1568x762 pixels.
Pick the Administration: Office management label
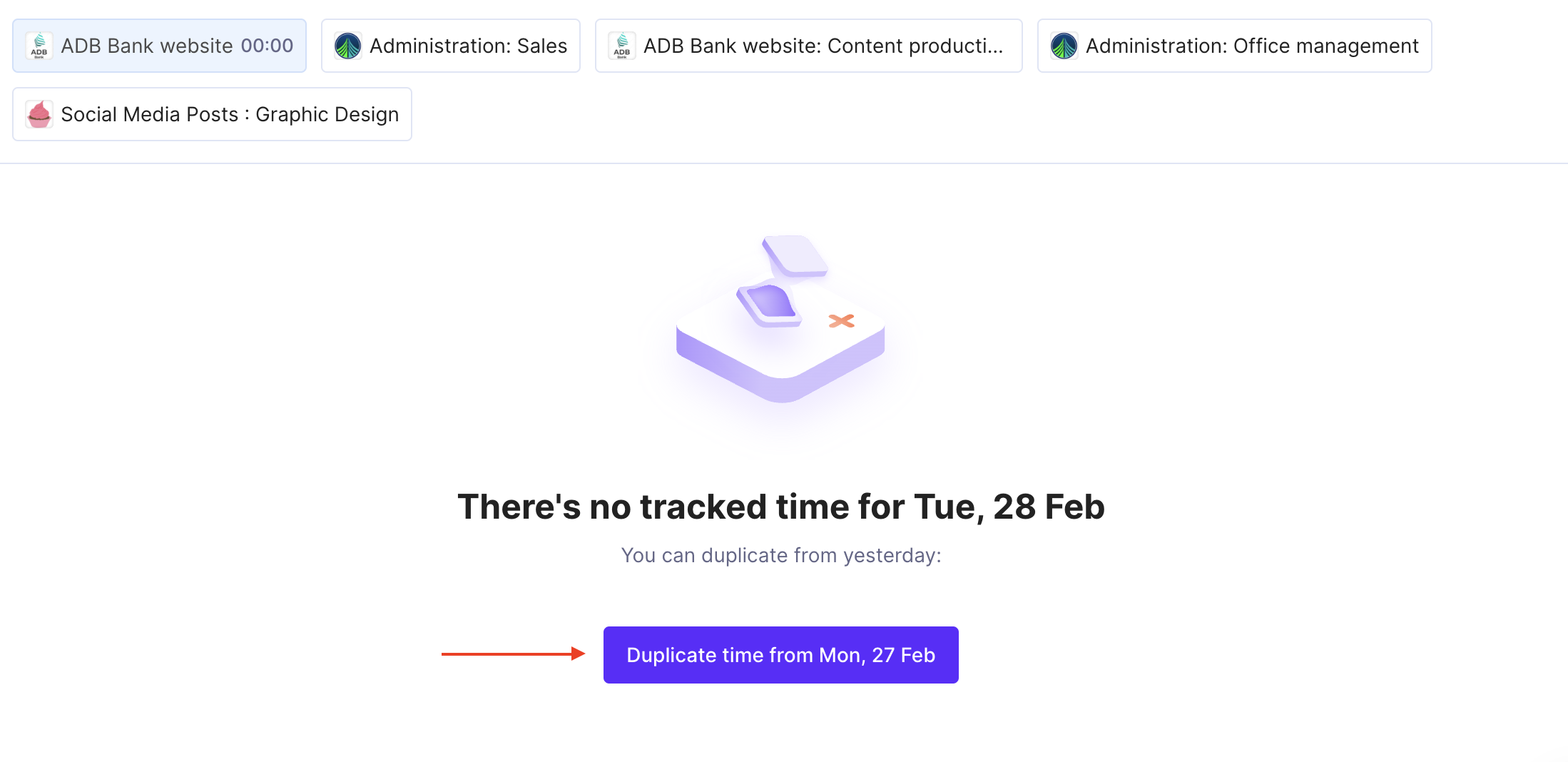point(1252,46)
